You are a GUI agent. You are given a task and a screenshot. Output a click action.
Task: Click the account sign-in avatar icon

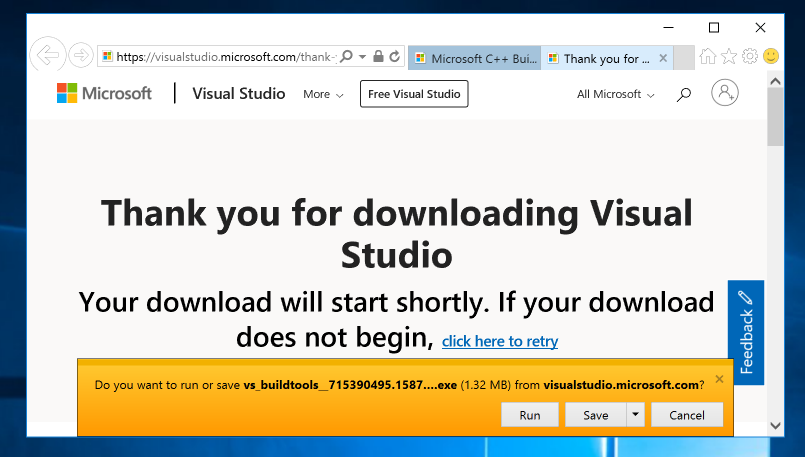point(724,94)
